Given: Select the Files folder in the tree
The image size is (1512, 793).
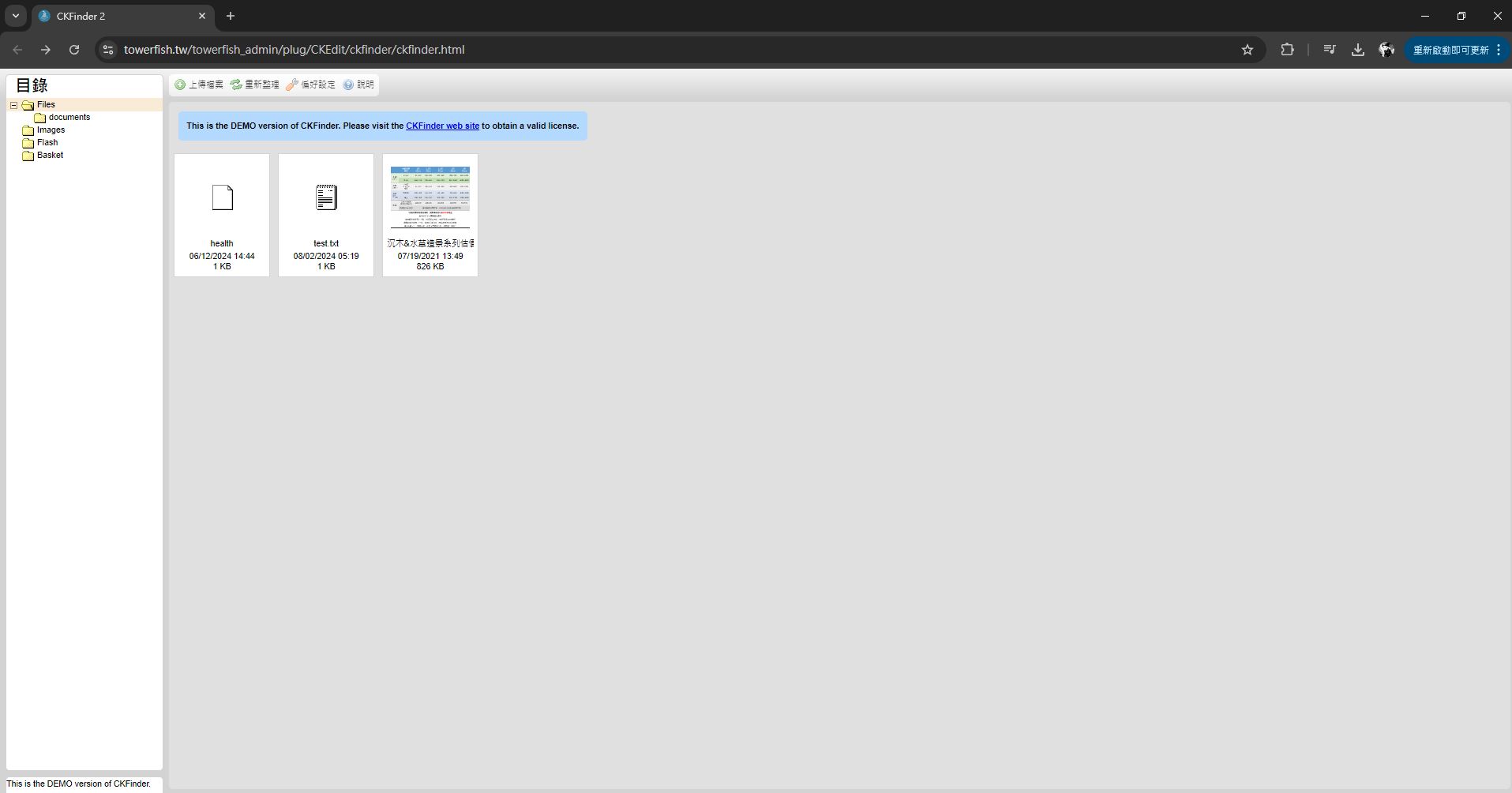Looking at the screenshot, I should click(46, 104).
